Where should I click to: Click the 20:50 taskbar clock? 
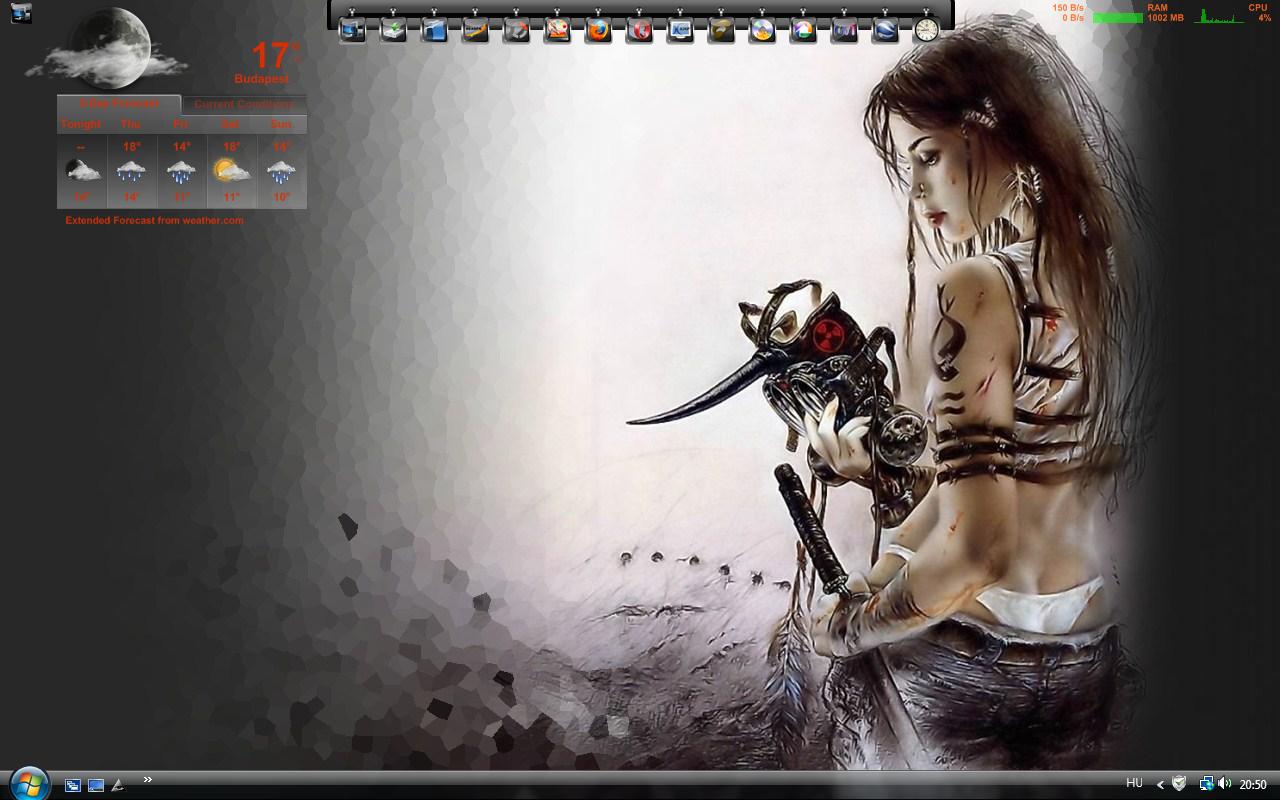(1253, 785)
